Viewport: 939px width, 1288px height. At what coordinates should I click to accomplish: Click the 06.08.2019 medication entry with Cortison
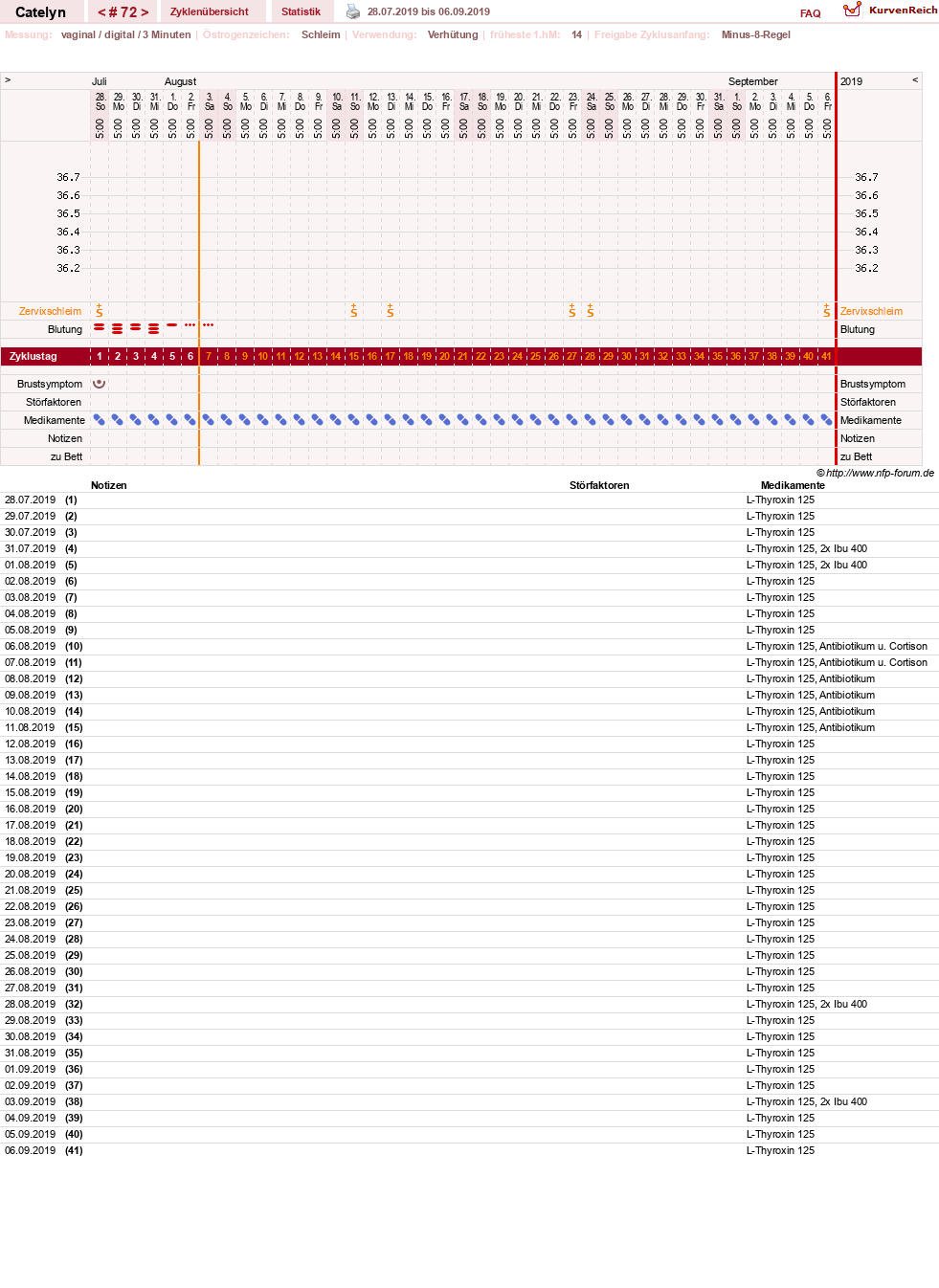point(837,646)
